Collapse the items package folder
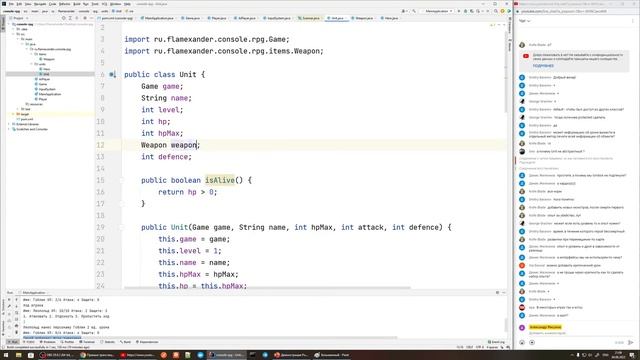Image resolution: width=640 pixels, height=360 pixels. pos(31,54)
